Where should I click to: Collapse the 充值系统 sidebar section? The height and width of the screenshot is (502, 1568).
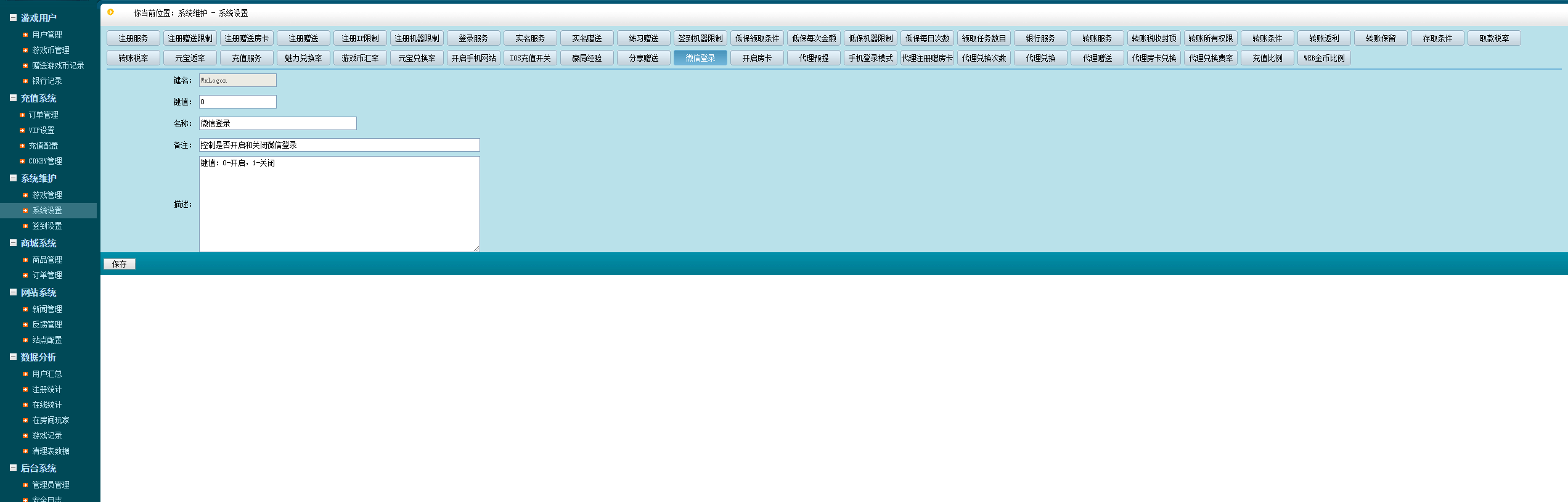tap(13, 98)
